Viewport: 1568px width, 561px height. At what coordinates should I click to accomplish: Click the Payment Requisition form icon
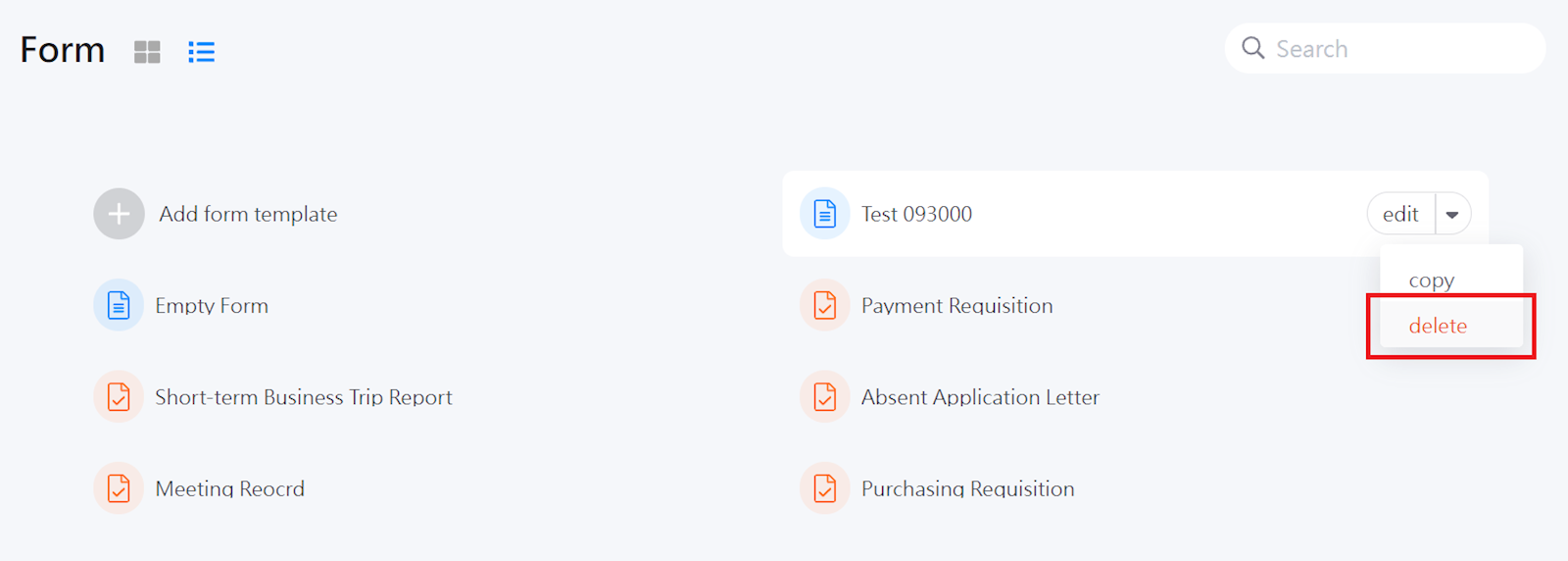point(825,305)
